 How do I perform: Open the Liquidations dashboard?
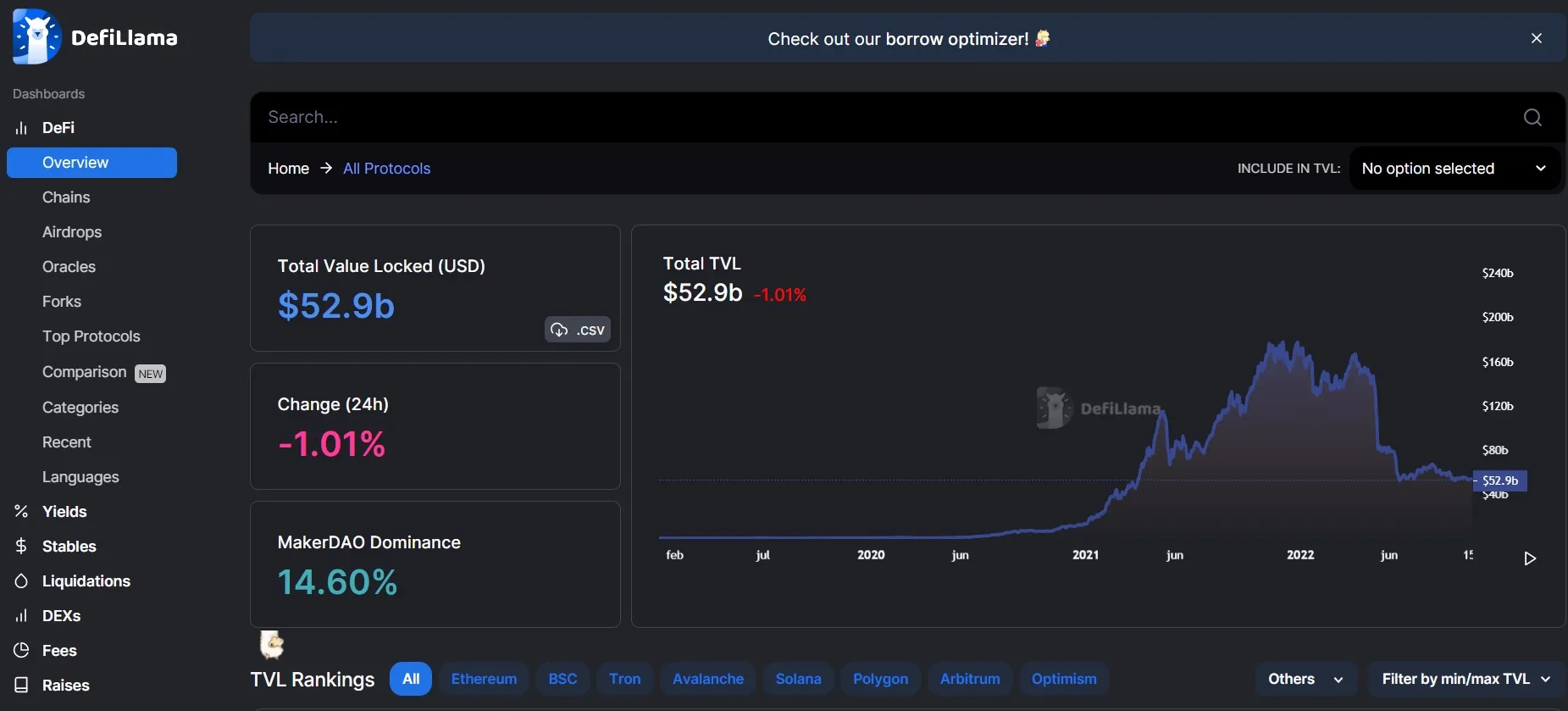(x=86, y=580)
